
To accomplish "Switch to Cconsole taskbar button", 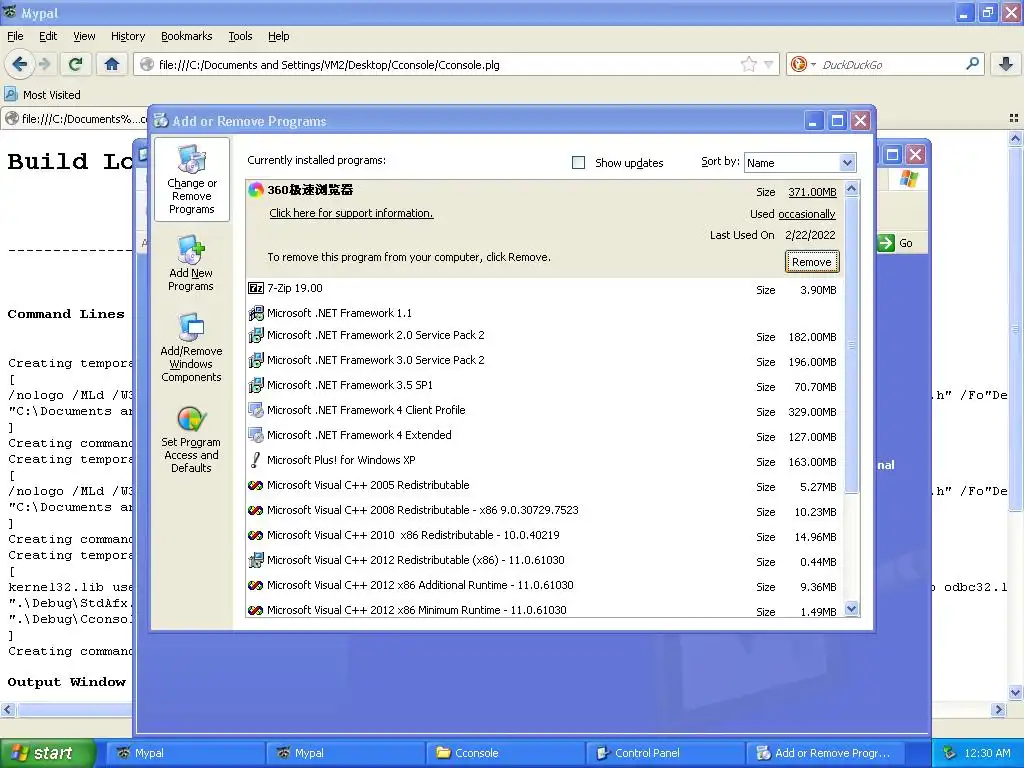I will (x=505, y=753).
